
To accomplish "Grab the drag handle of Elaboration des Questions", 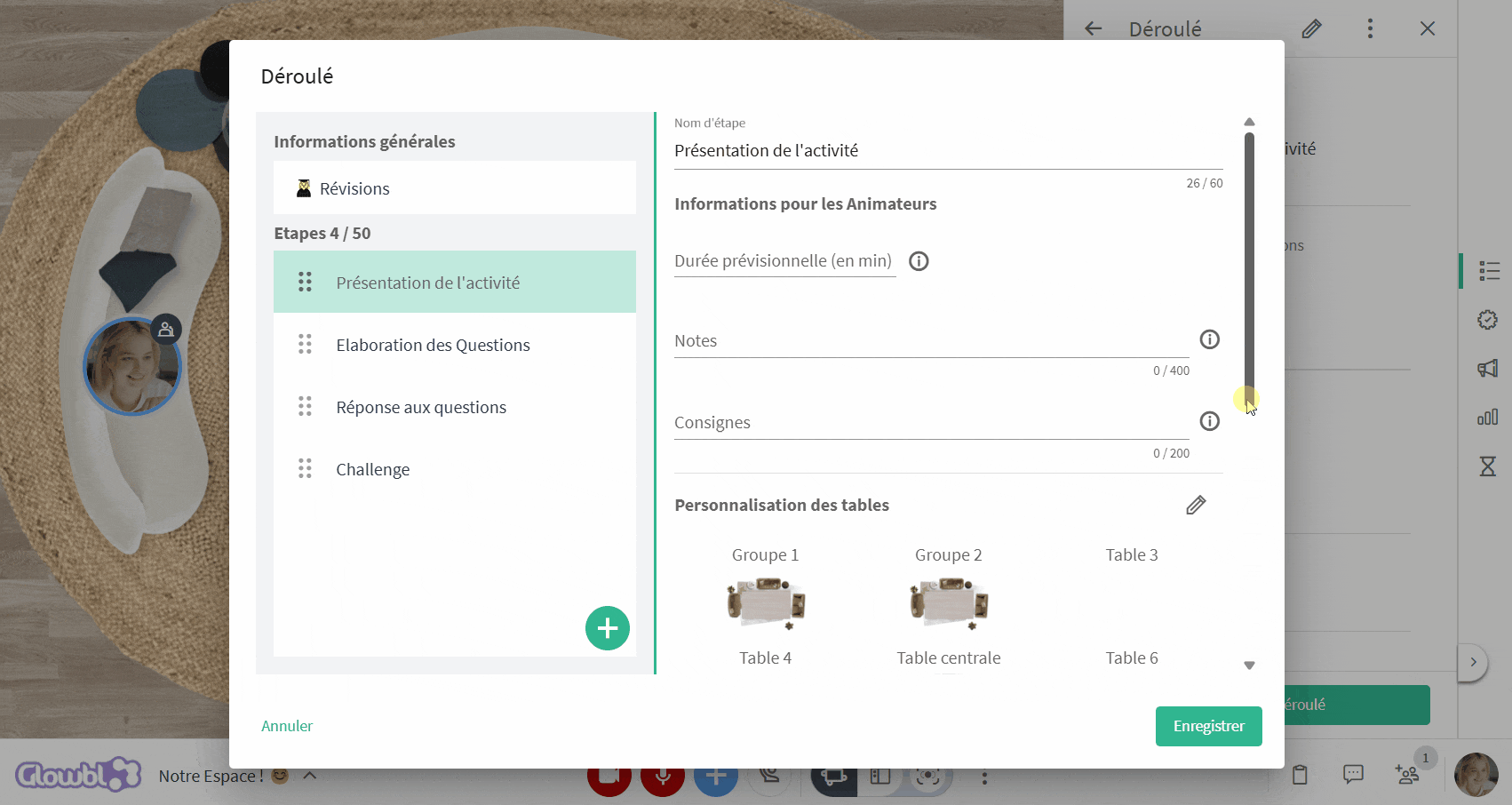I will coord(305,344).
